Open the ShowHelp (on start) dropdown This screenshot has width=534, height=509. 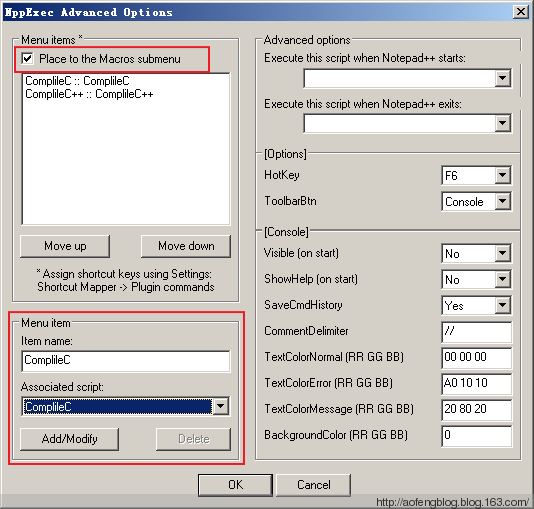[476, 280]
